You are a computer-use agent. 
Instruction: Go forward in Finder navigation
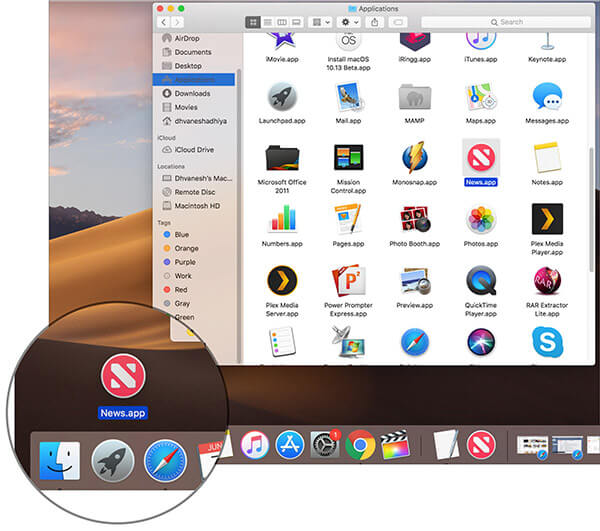[177, 22]
